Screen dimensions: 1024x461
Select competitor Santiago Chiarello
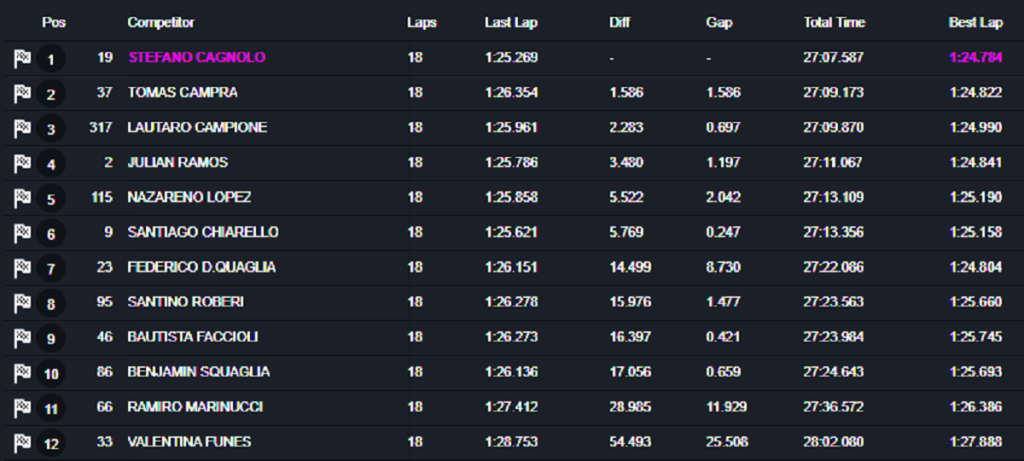click(x=203, y=232)
